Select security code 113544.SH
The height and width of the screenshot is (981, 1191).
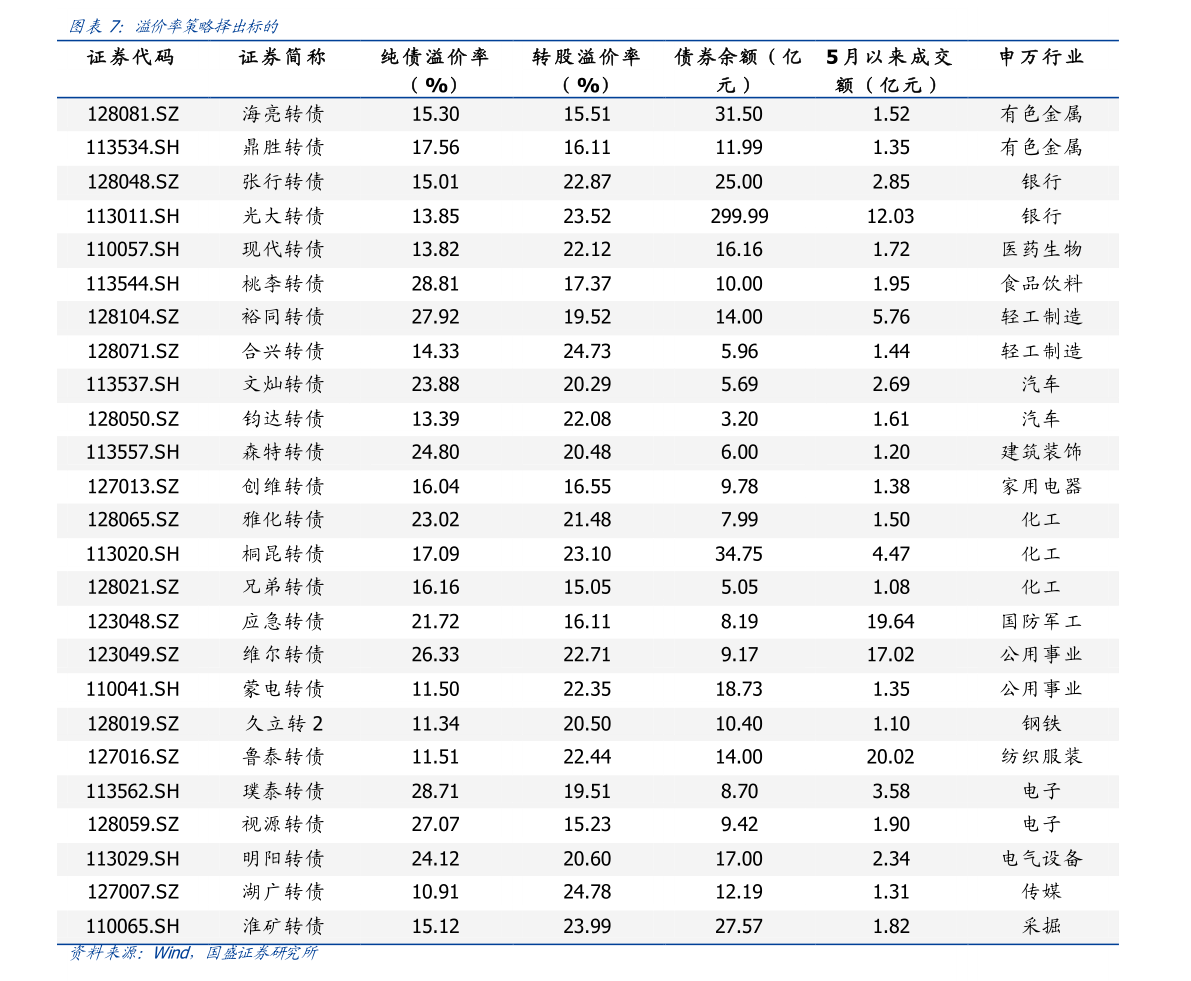pos(132,284)
